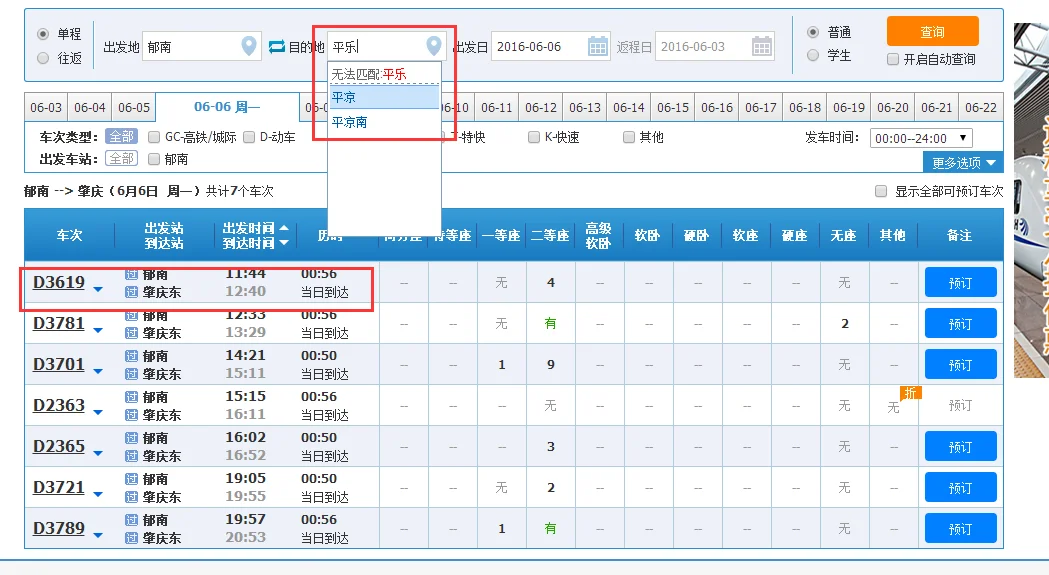The height and width of the screenshot is (575, 1049).
Task: Click the destination location pin icon
Action: click(434, 46)
